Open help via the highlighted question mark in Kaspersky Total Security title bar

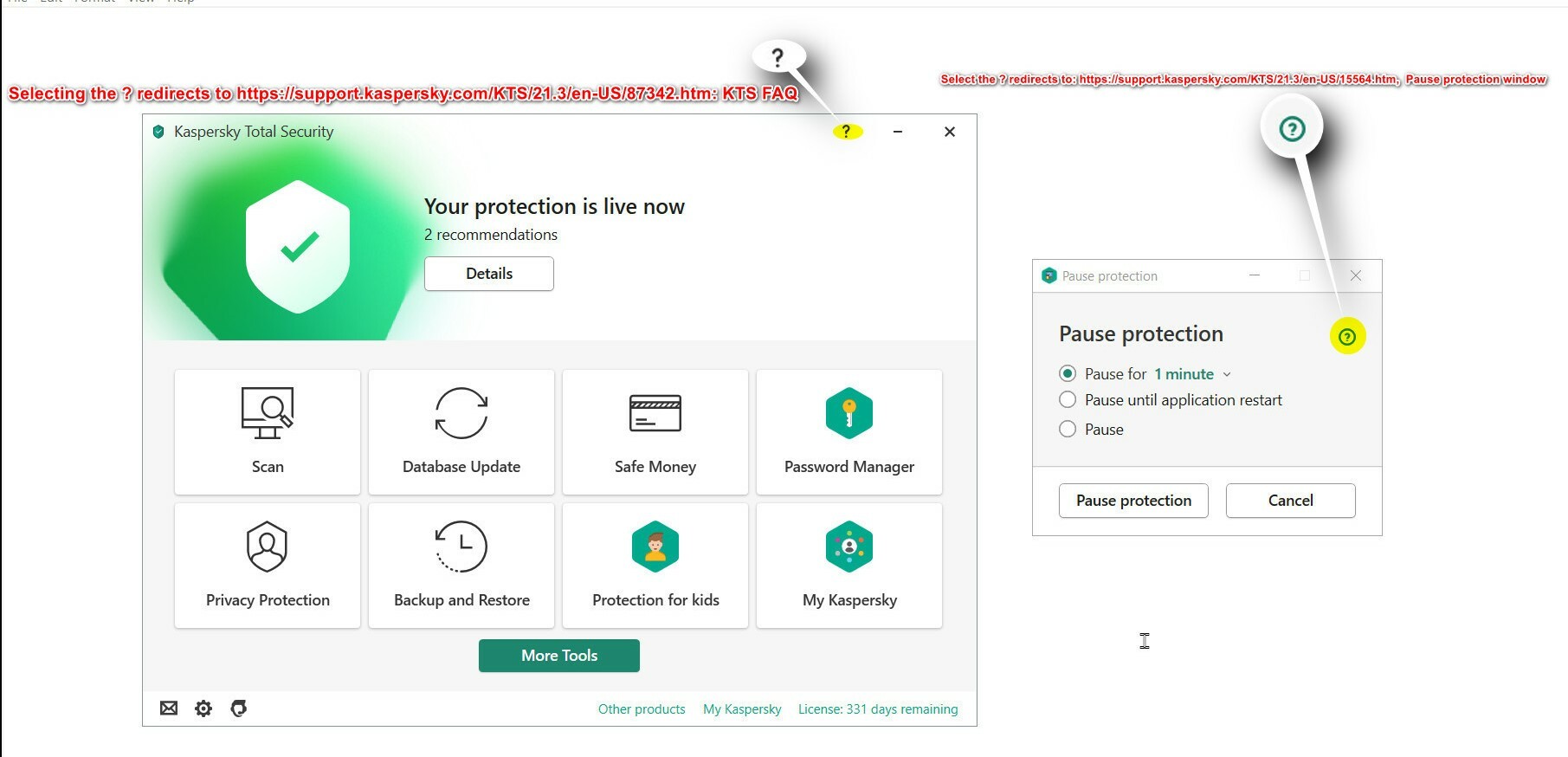point(847,132)
